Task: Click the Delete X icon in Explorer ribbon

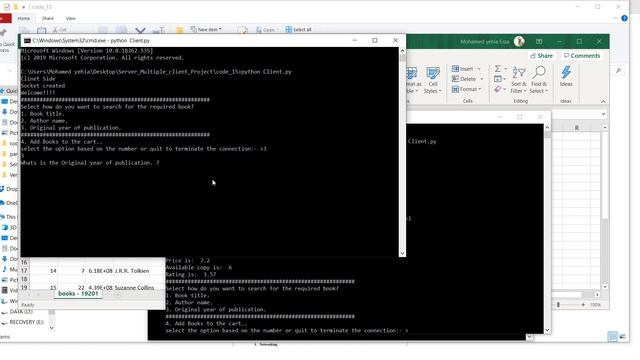Action: pos(140,31)
